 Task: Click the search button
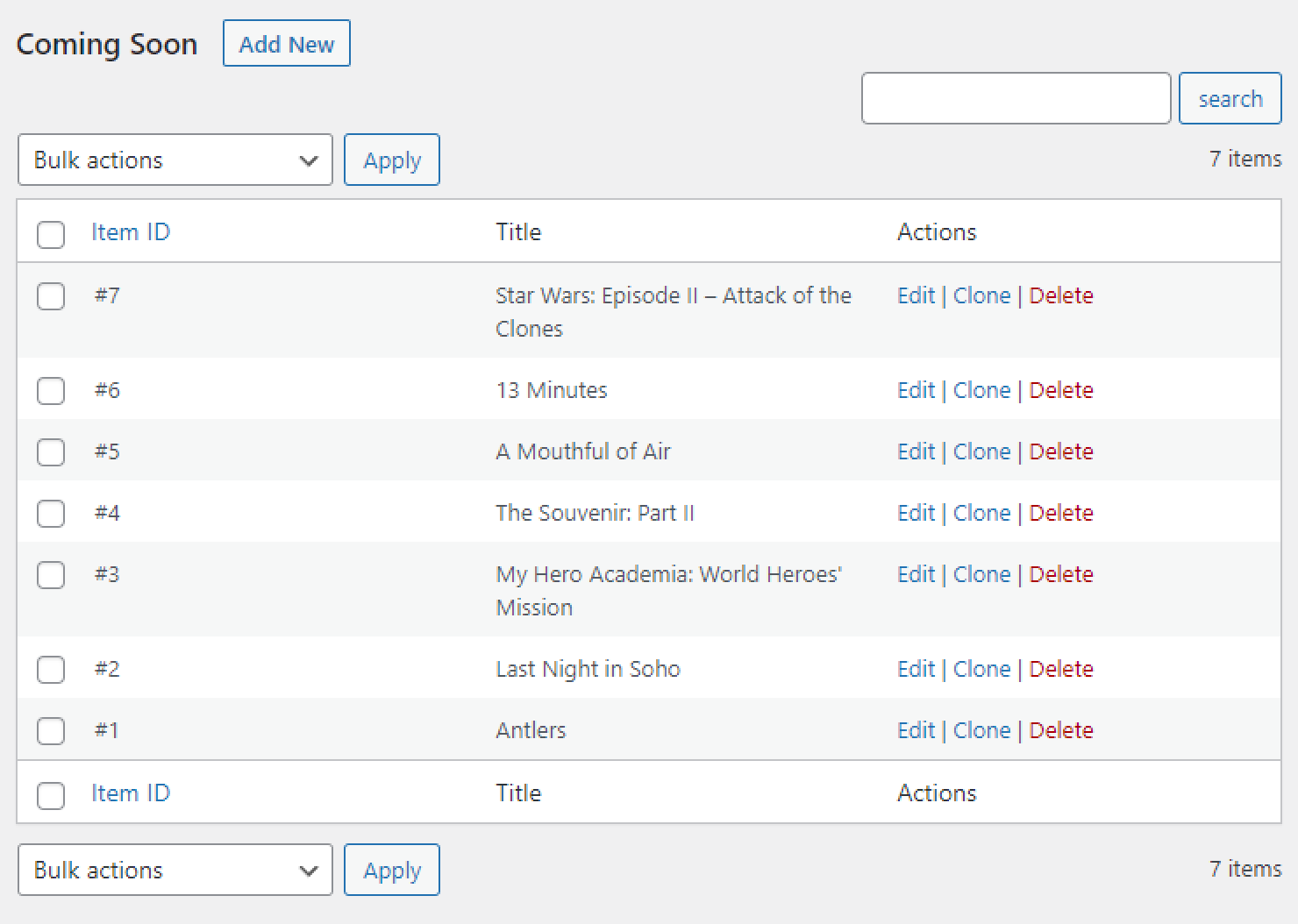tap(1230, 98)
